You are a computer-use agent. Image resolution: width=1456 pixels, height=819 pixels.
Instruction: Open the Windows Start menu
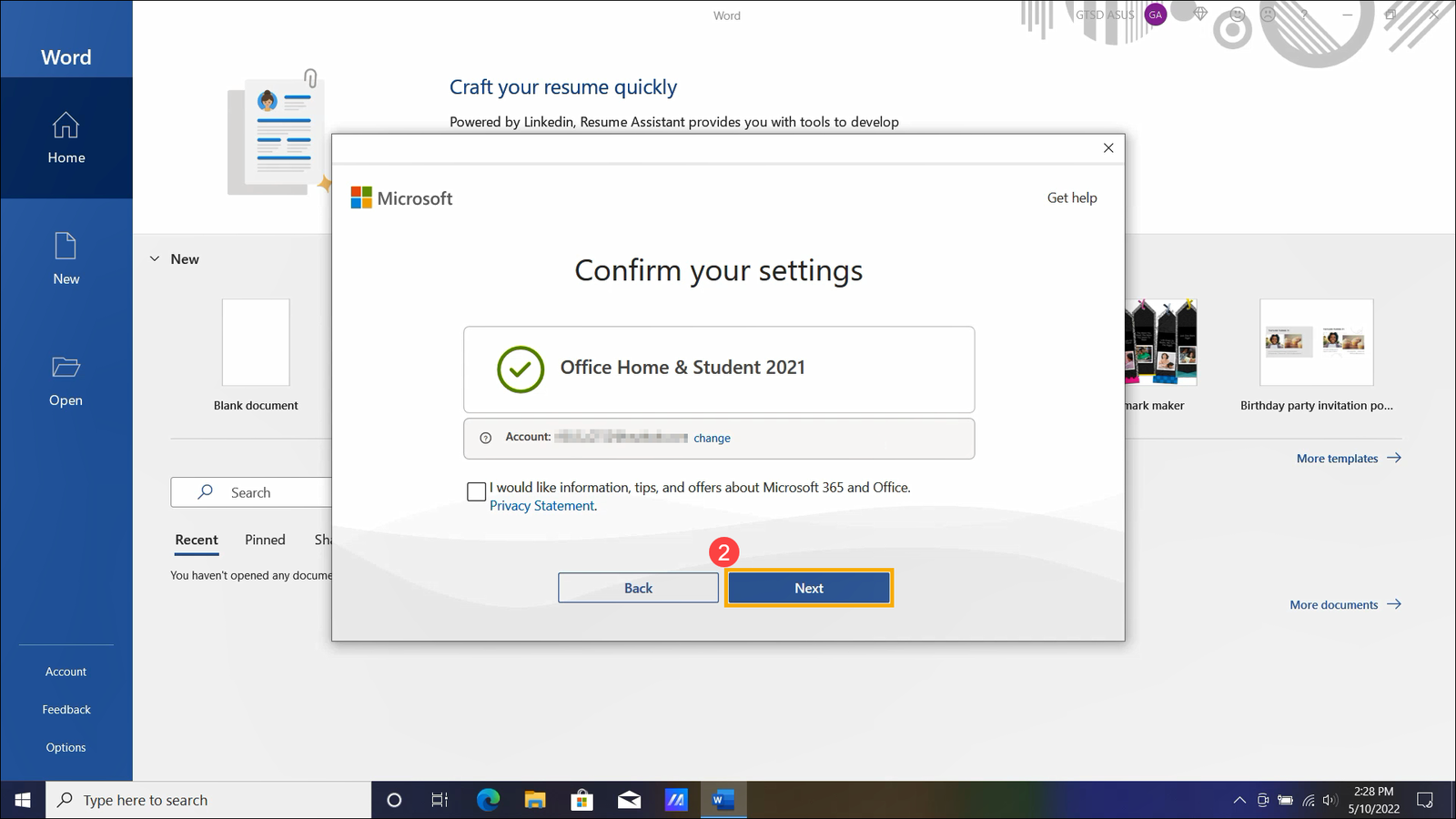(23, 800)
